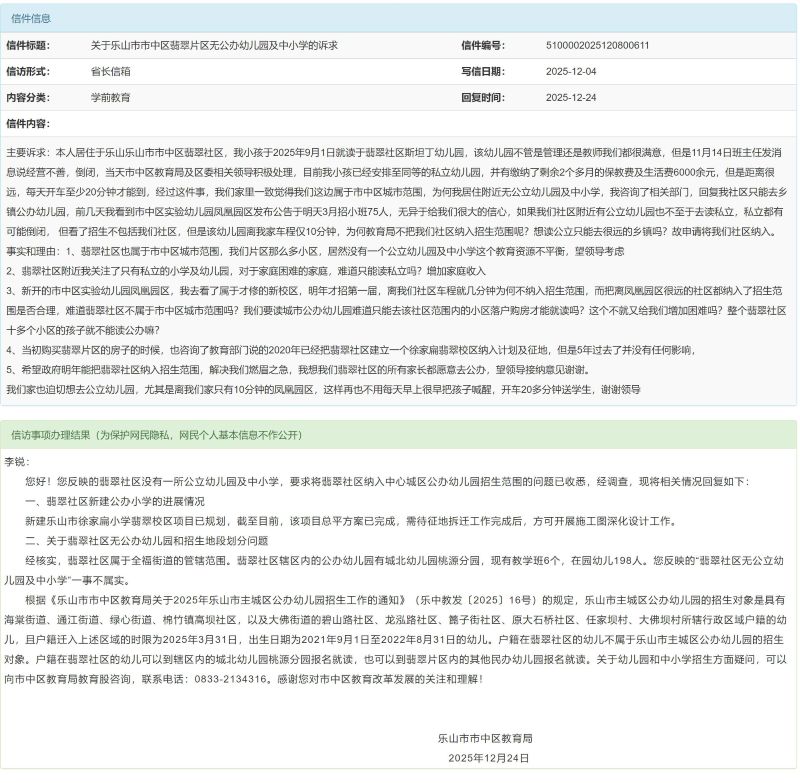Click the 信访事项办理结果 section header
The image size is (800, 783).
(156, 436)
